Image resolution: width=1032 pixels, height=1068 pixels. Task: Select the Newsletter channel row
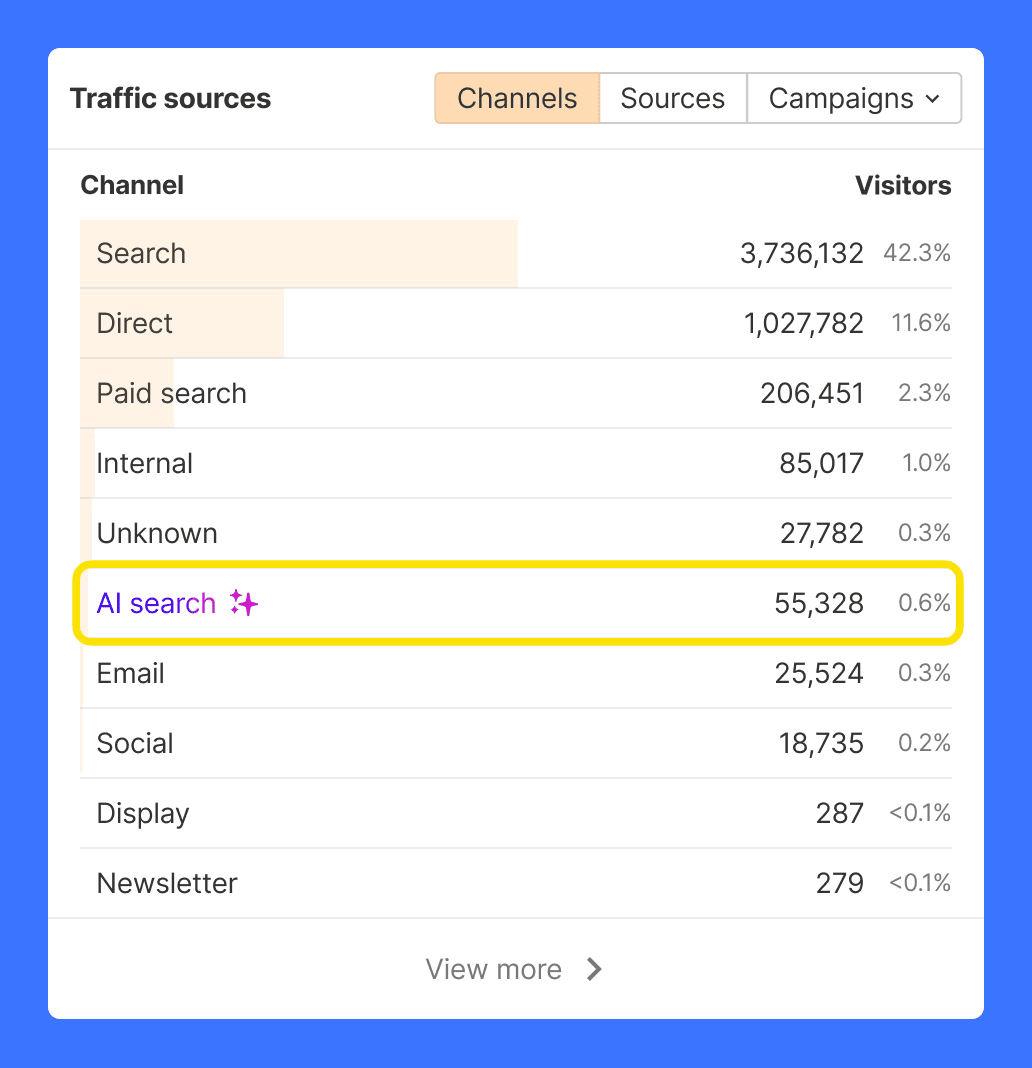516,883
